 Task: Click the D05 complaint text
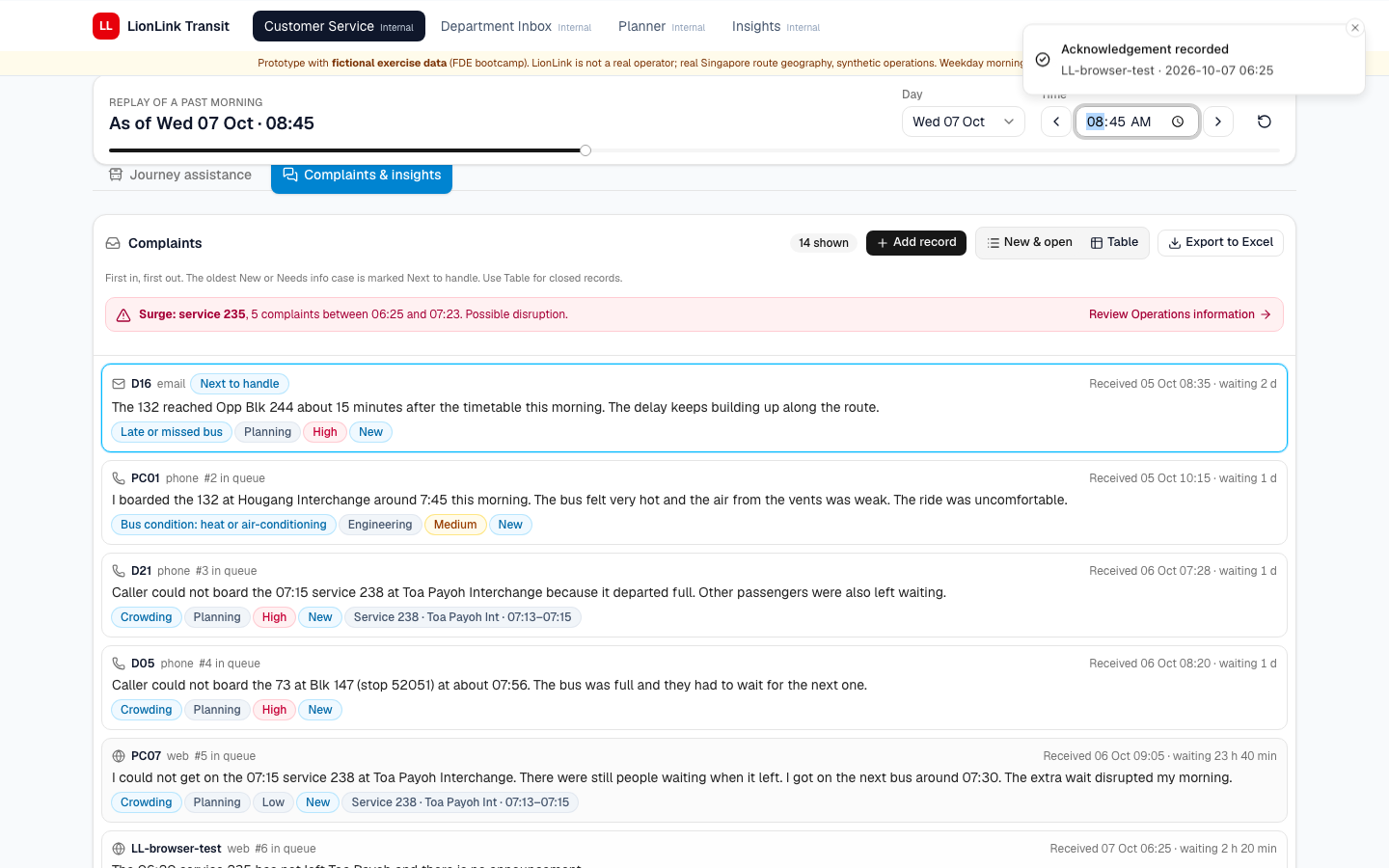coord(489,685)
